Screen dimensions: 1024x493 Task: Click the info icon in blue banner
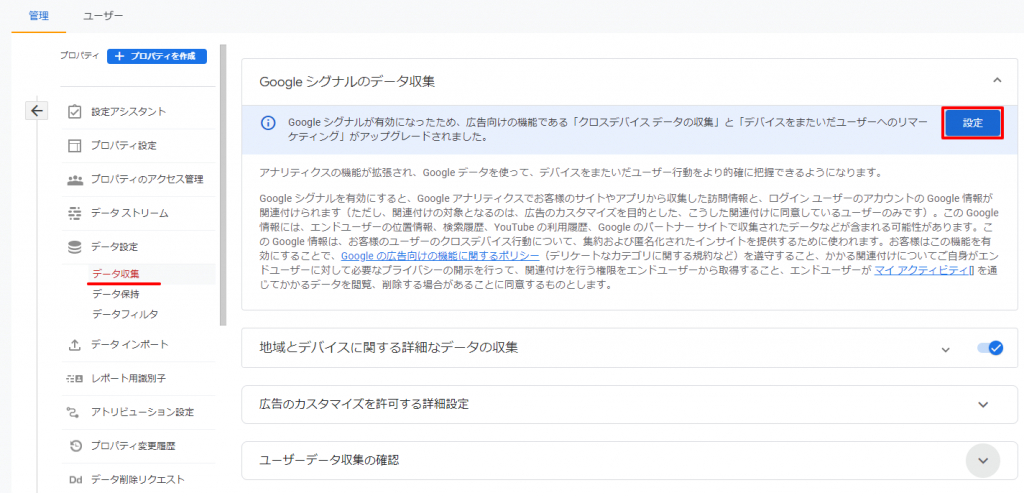point(267,123)
